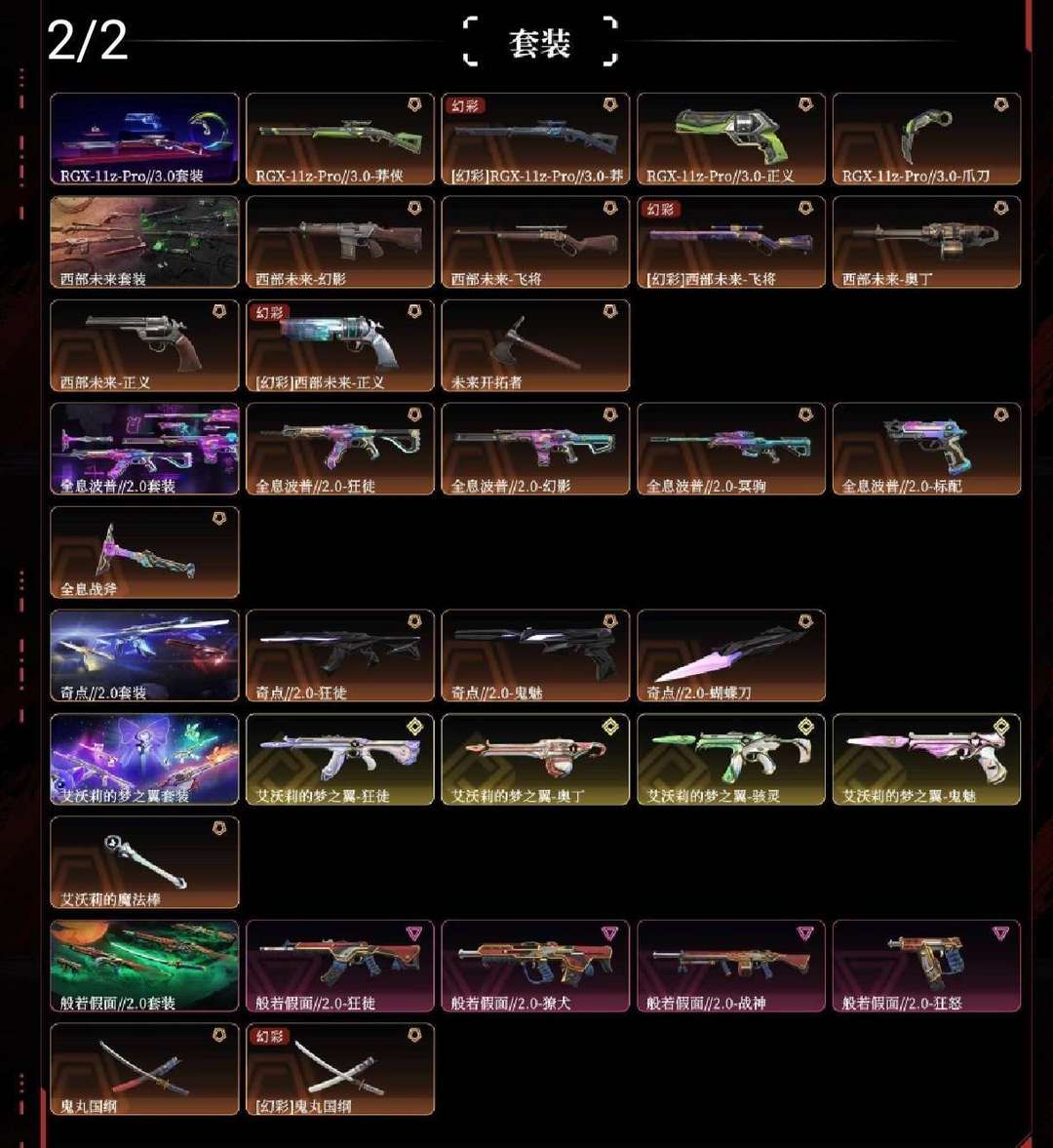Select the 般若假面//2.0-狂怒 pistol skin
Screen dimensions: 1053x1148
pos(926,966)
